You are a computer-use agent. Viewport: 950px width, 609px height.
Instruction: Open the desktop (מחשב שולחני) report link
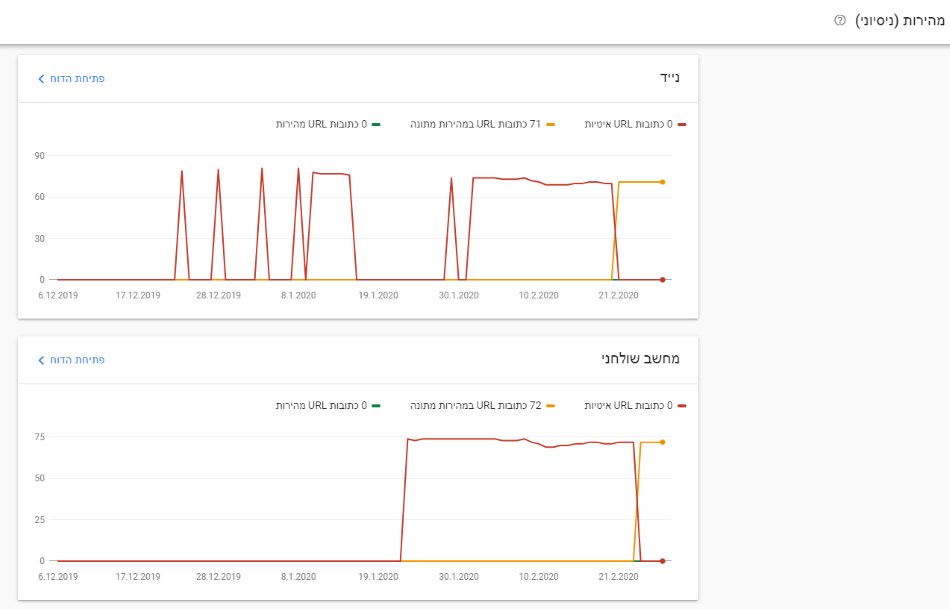tap(77, 360)
